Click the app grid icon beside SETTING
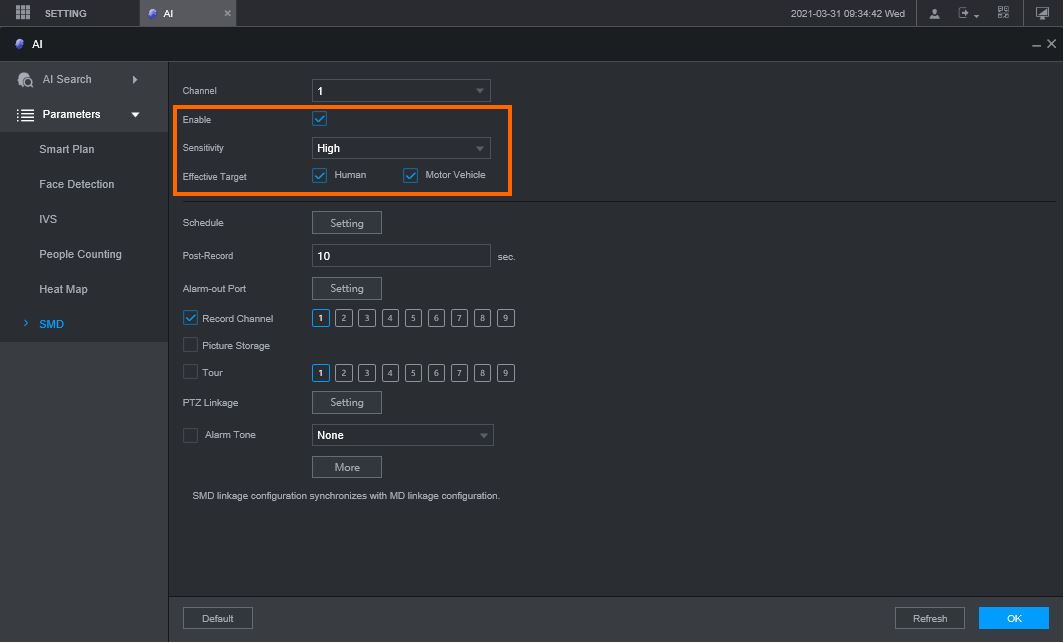Viewport: 1064px width, 643px height. point(23,13)
